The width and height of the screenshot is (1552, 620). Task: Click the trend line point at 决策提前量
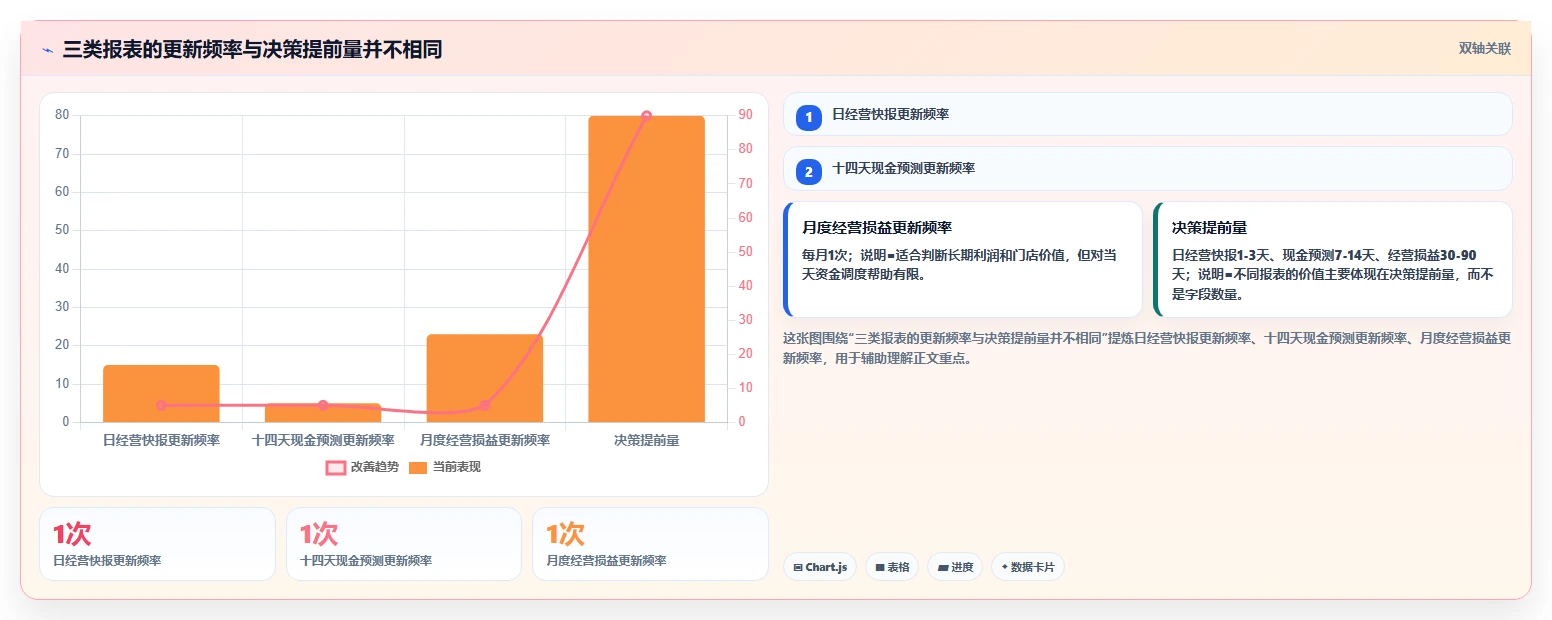click(x=646, y=116)
